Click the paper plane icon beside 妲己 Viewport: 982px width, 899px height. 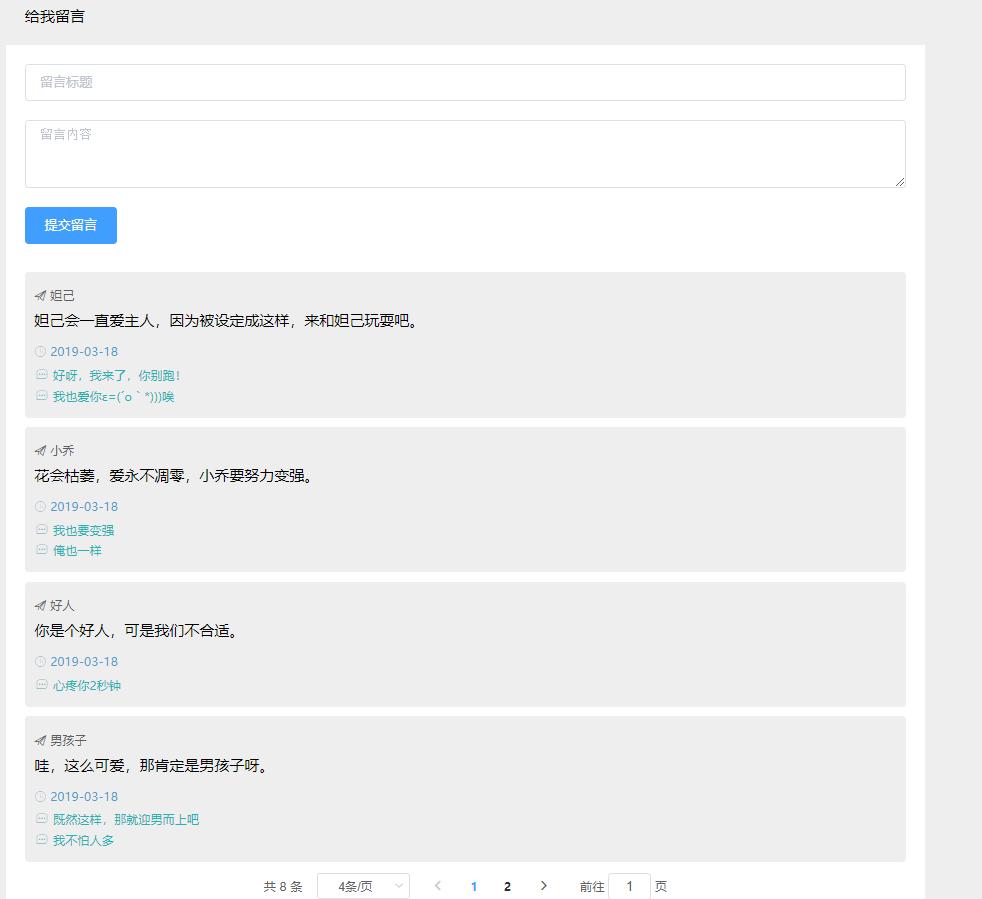[x=39, y=295]
